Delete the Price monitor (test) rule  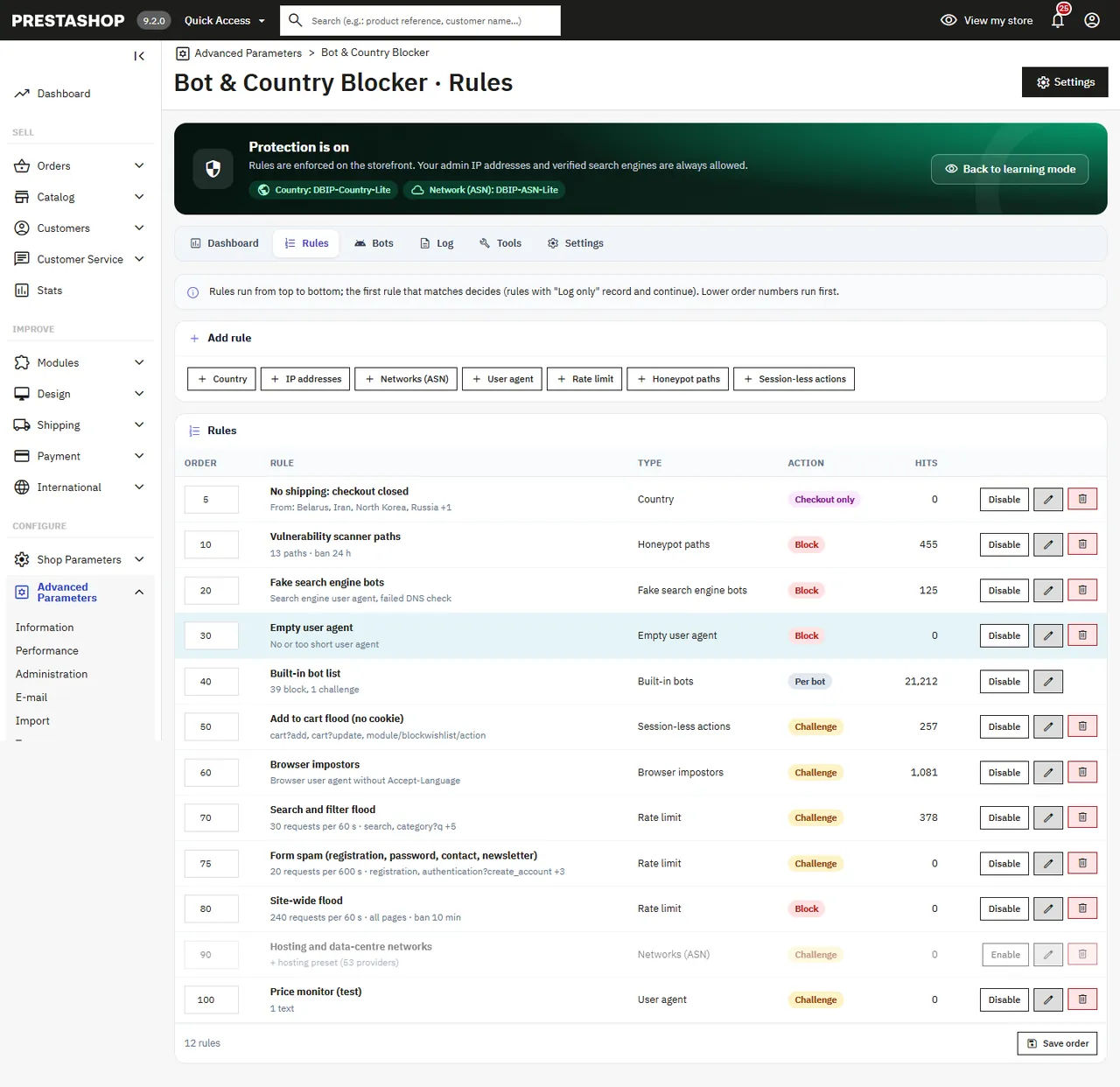(x=1082, y=999)
